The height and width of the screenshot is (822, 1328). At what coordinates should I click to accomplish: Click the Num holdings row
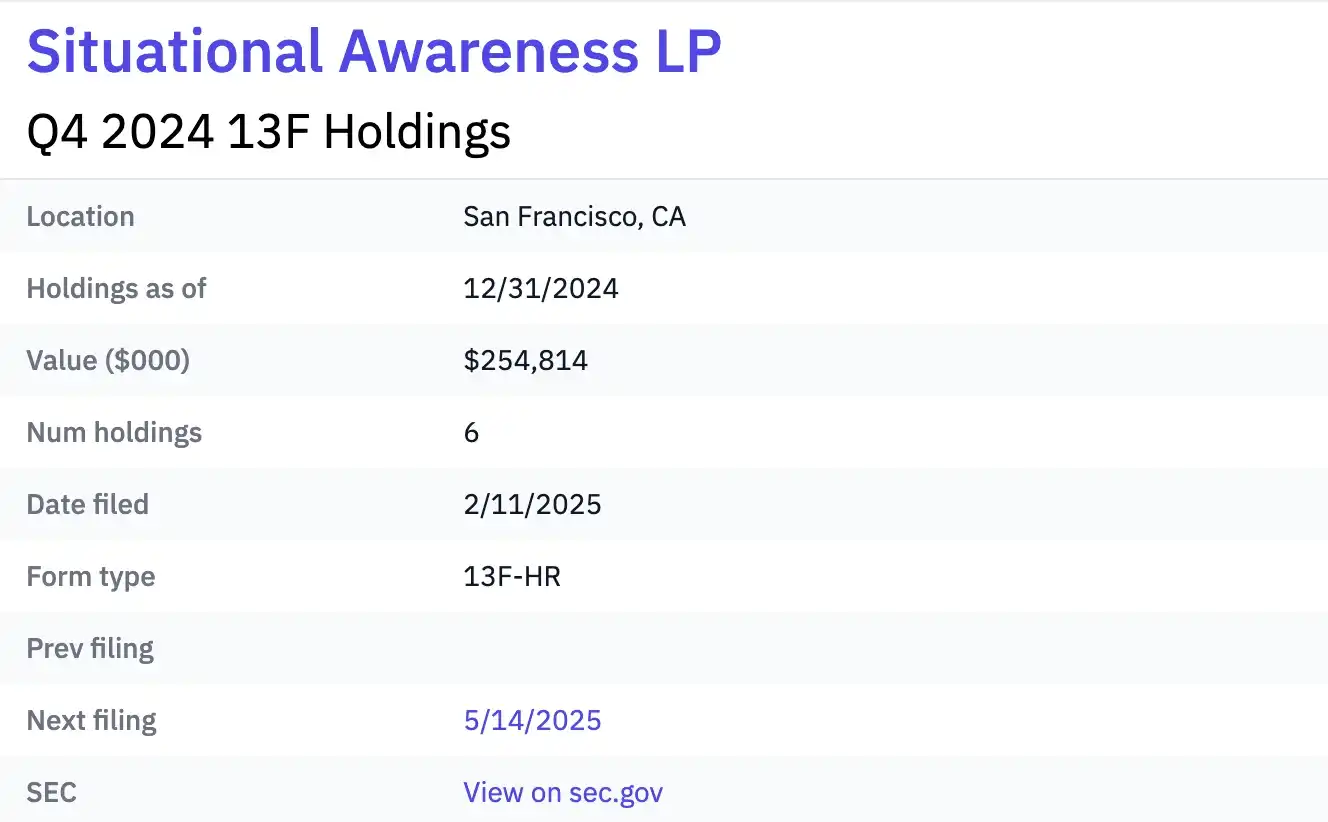point(114,432)
